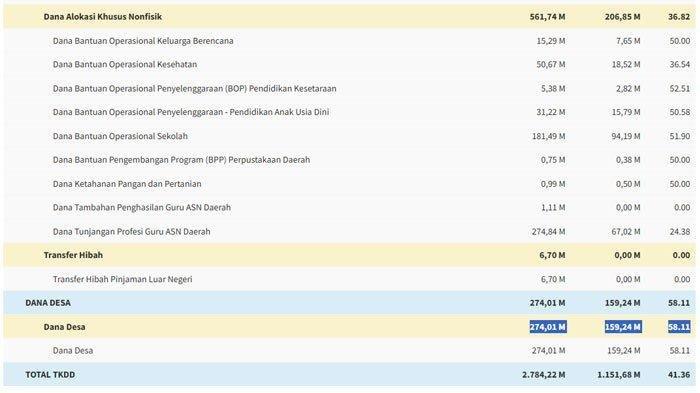Select the TOTAL TKDD summary row

[x=350, y=374]
